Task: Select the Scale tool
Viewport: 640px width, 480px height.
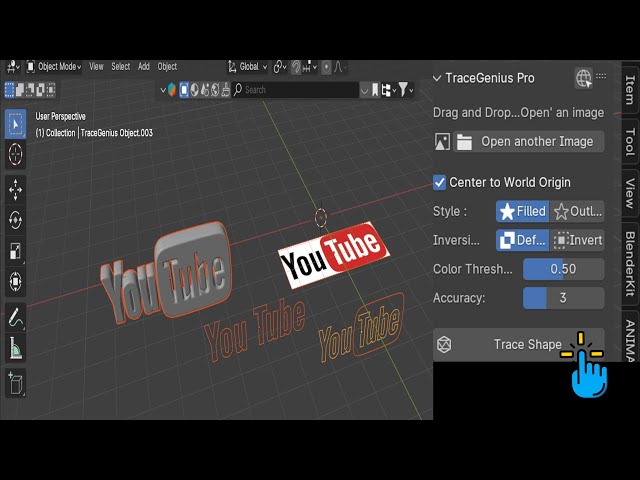Action: click(16, 251)
